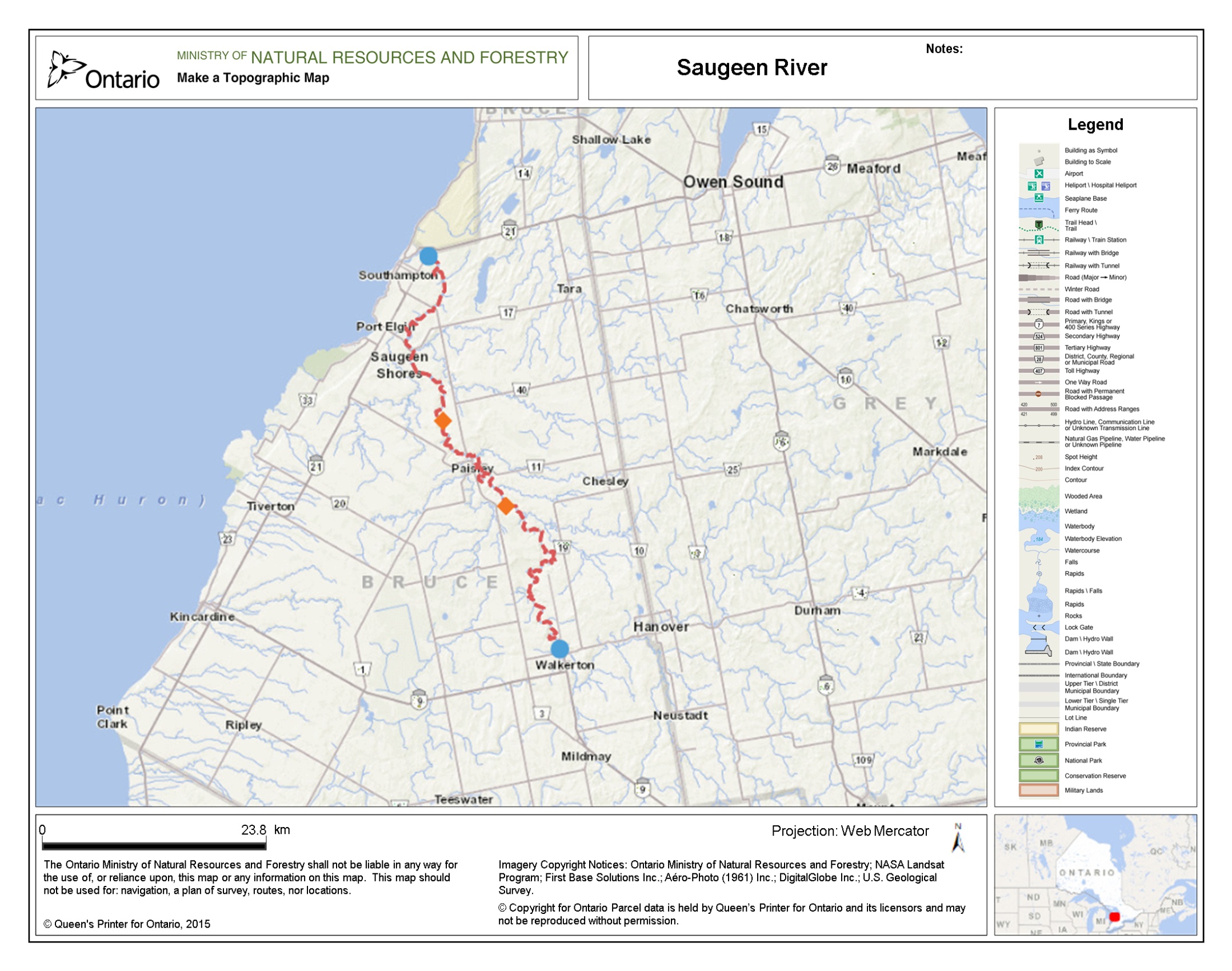Click the blue circle marker at Walkerton
Viewport: 1232px width, 971px height.
tap(559, 648)
